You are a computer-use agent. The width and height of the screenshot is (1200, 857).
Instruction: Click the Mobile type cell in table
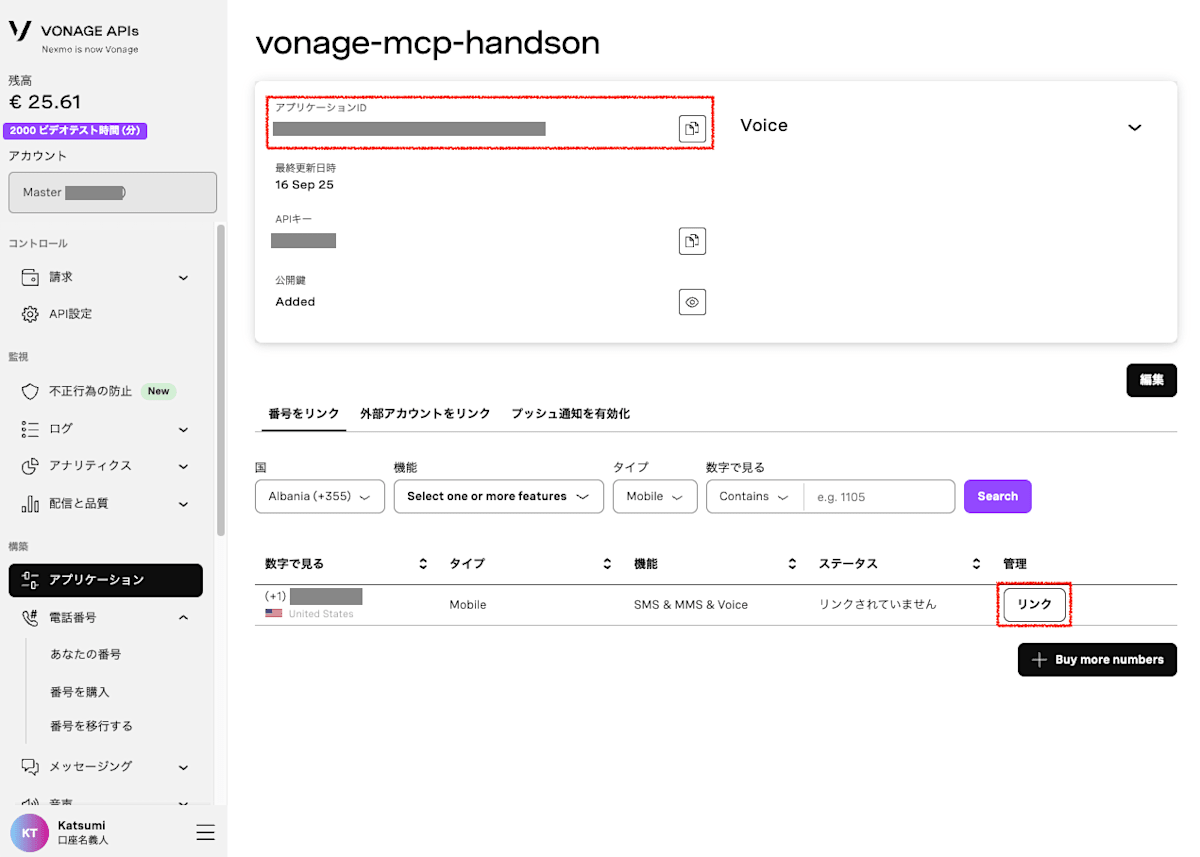pos(468,605)
